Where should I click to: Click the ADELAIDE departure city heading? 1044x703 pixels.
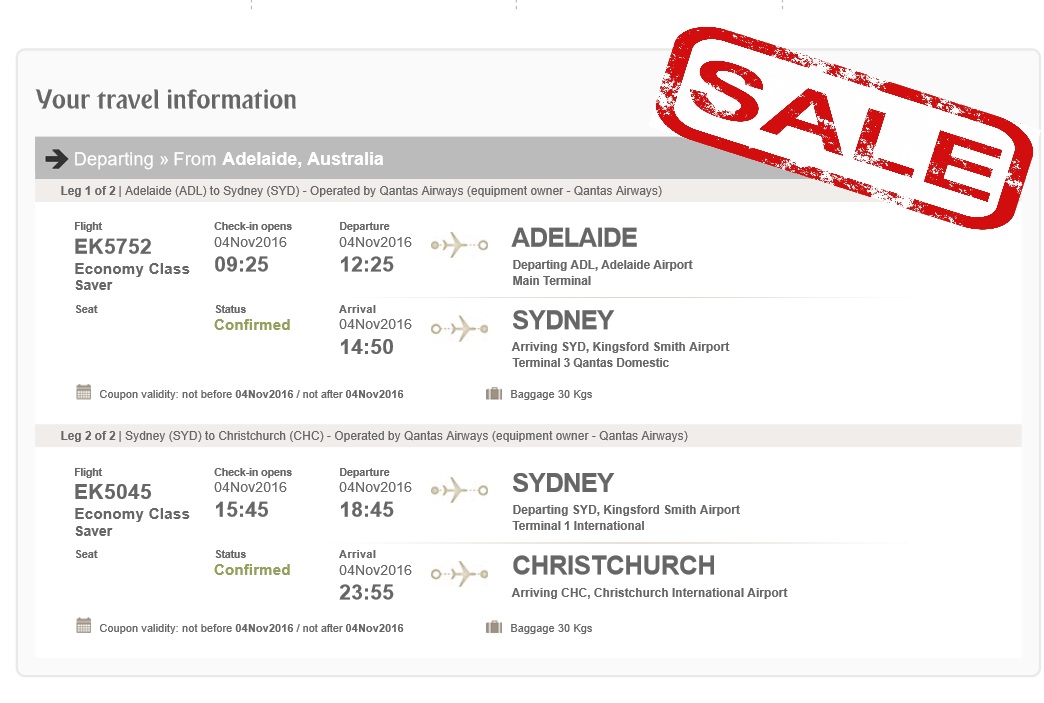point(575,238)
